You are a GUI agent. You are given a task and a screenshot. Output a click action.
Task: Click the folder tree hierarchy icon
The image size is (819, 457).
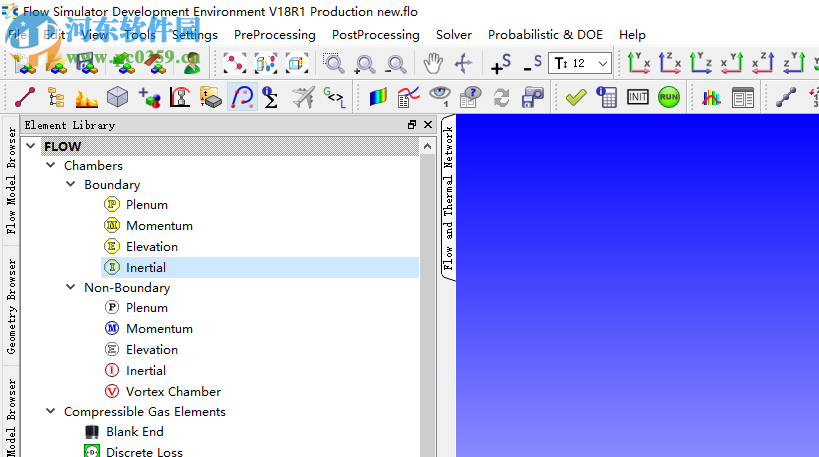coord(56,97)
